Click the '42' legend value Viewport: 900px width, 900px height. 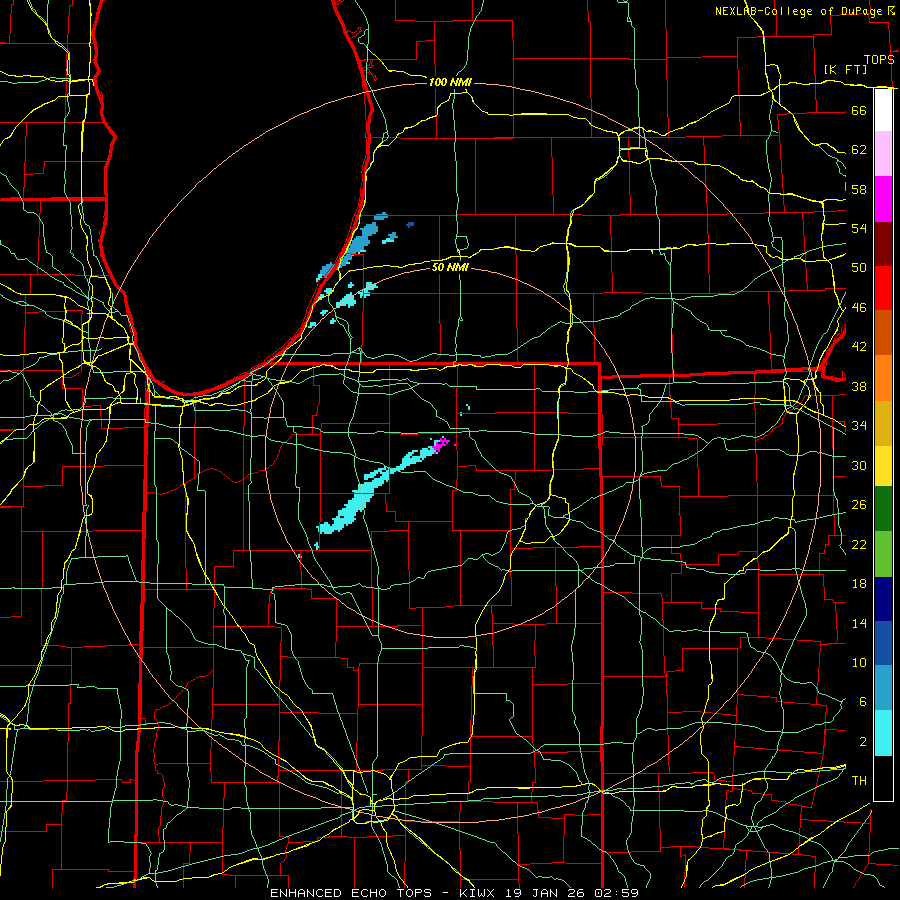point(859,346)
